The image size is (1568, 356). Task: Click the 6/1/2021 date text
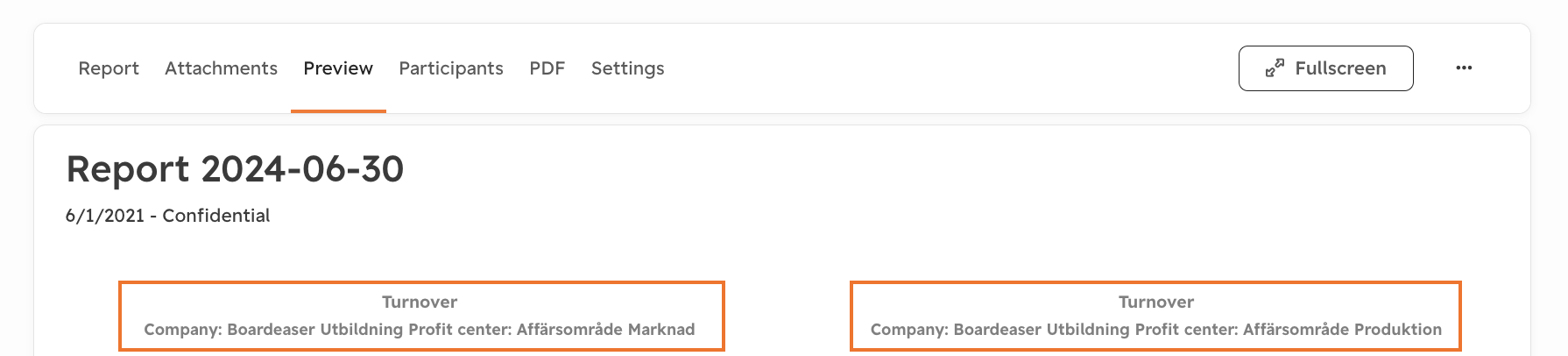pos(105,216)
